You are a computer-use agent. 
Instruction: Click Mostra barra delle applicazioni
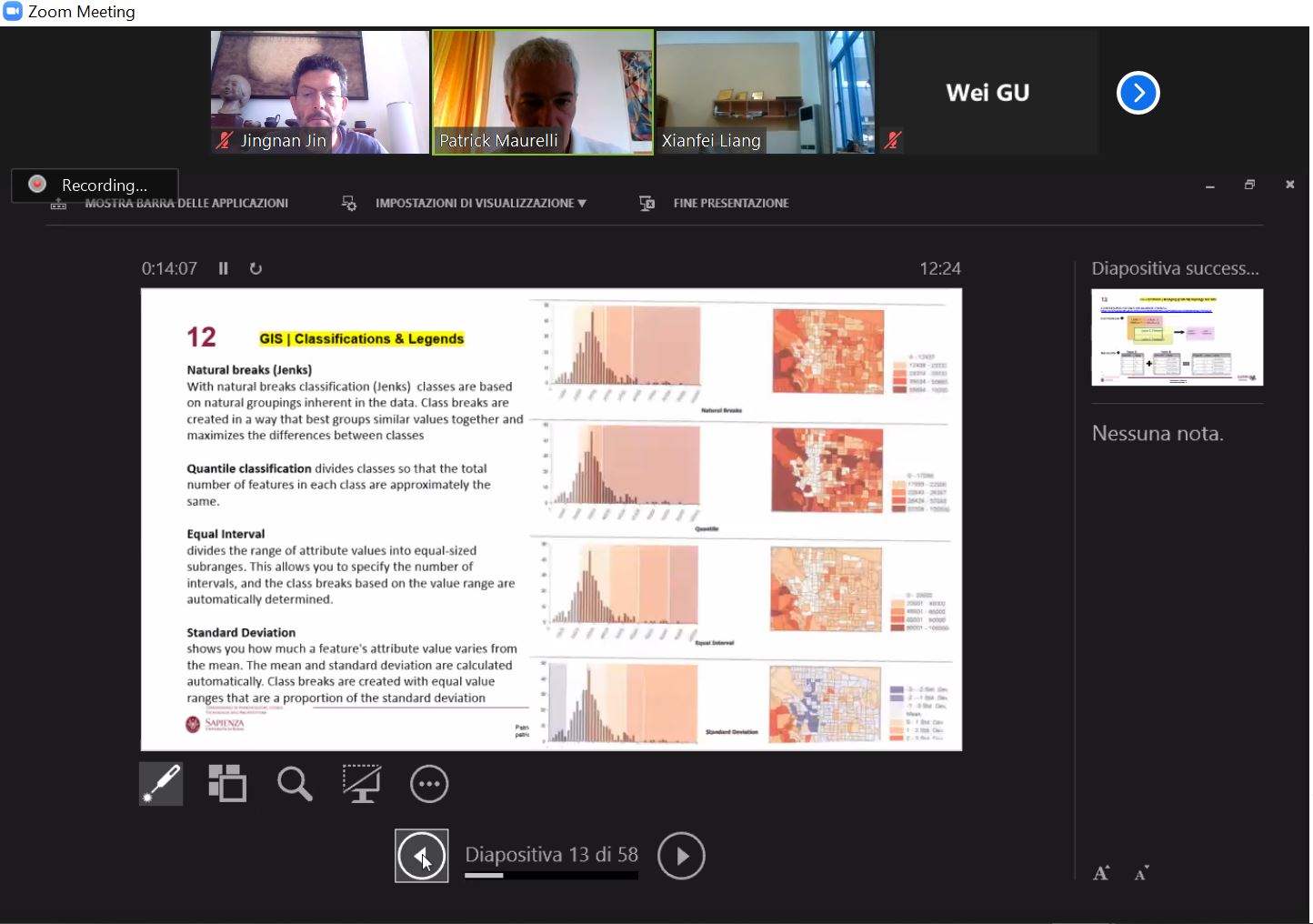(185, 204)
